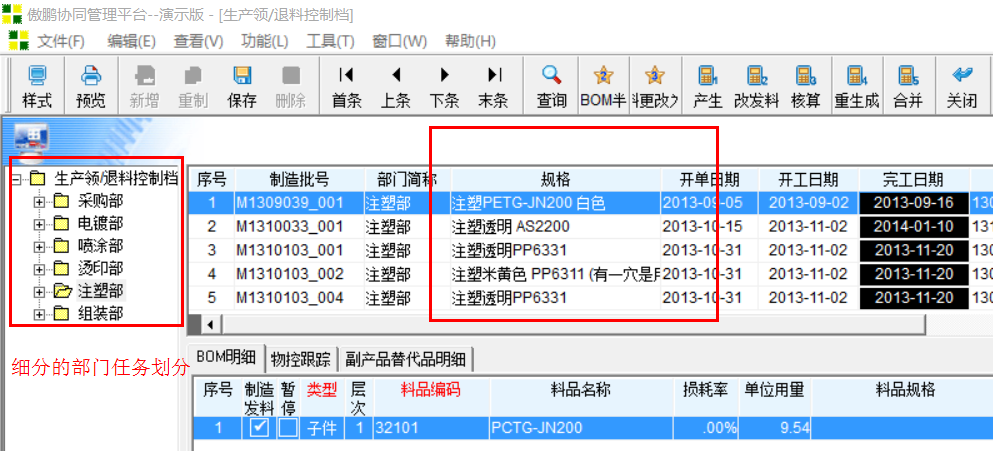This screenshot has width=993, height=451.
Task: Go to first record with 首条
Action: point(346,76)
